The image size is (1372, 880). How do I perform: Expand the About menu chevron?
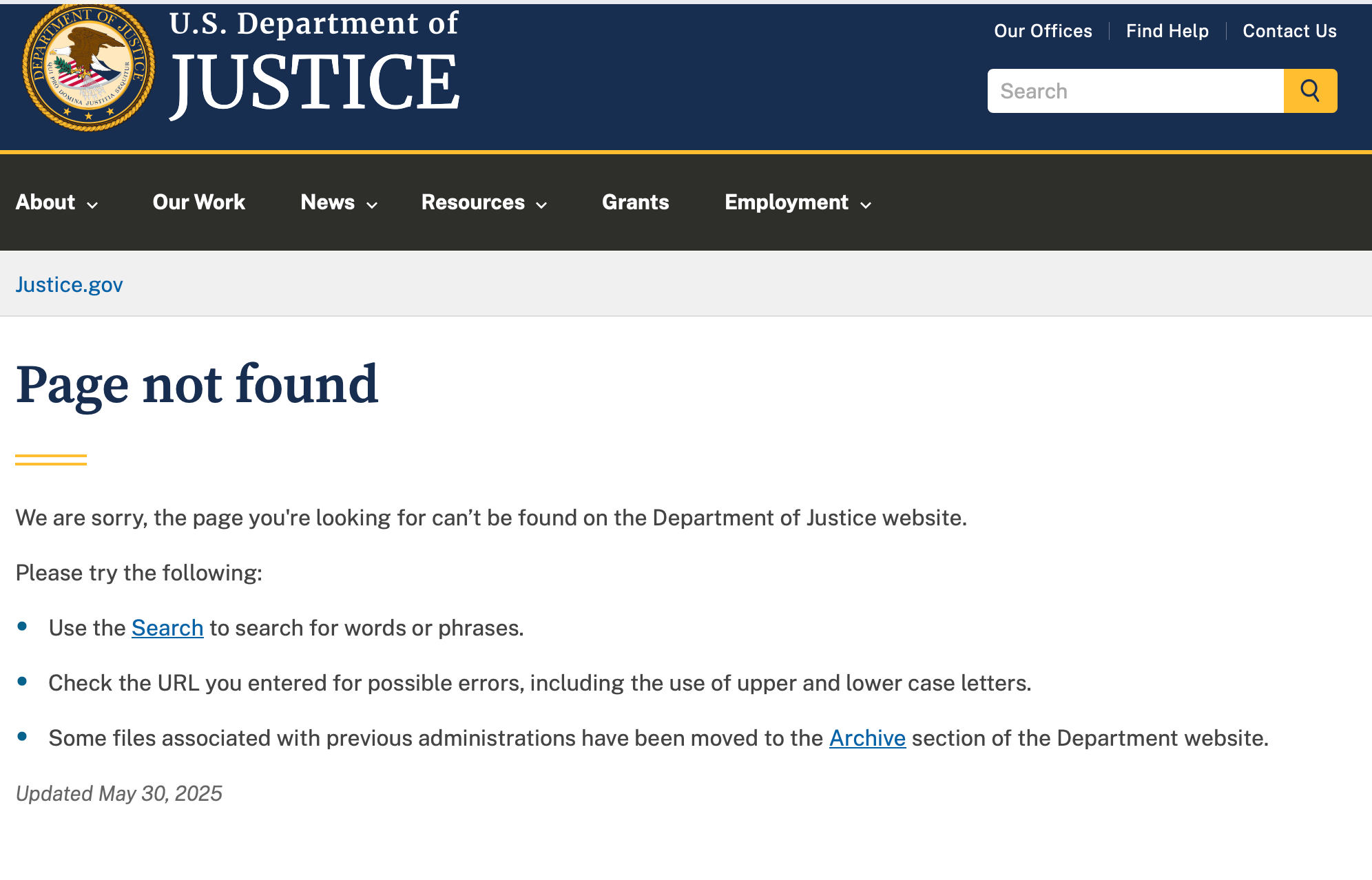click(x=92, y=205)
